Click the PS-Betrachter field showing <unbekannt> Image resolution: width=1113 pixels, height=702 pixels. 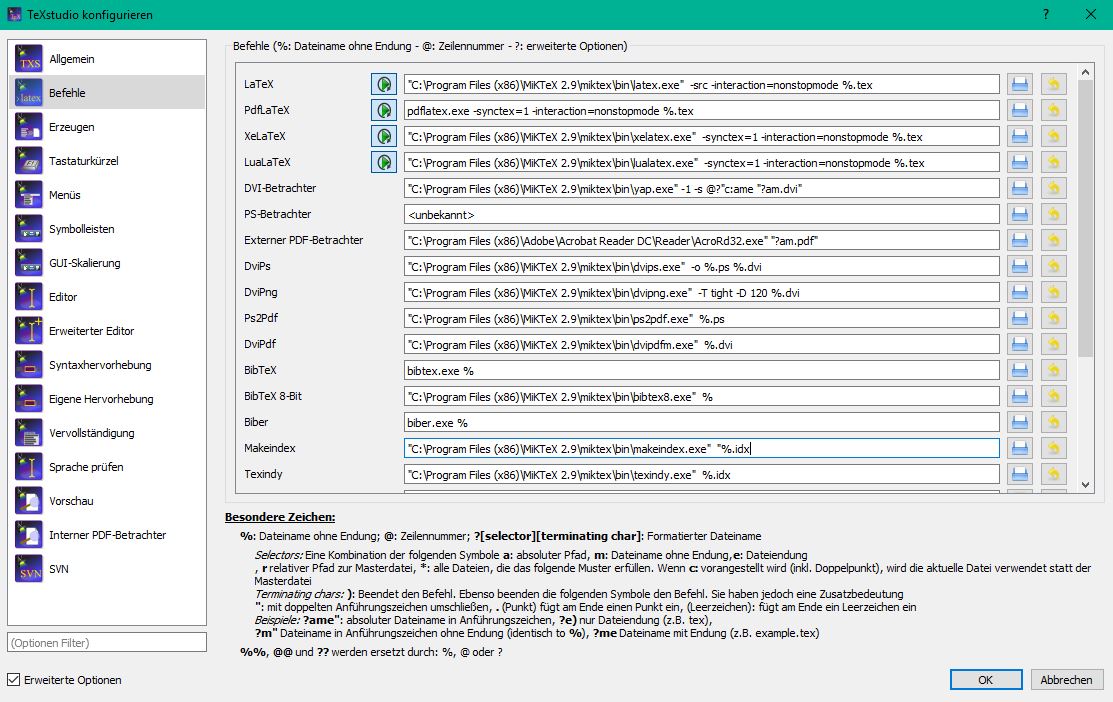(701, 214)
